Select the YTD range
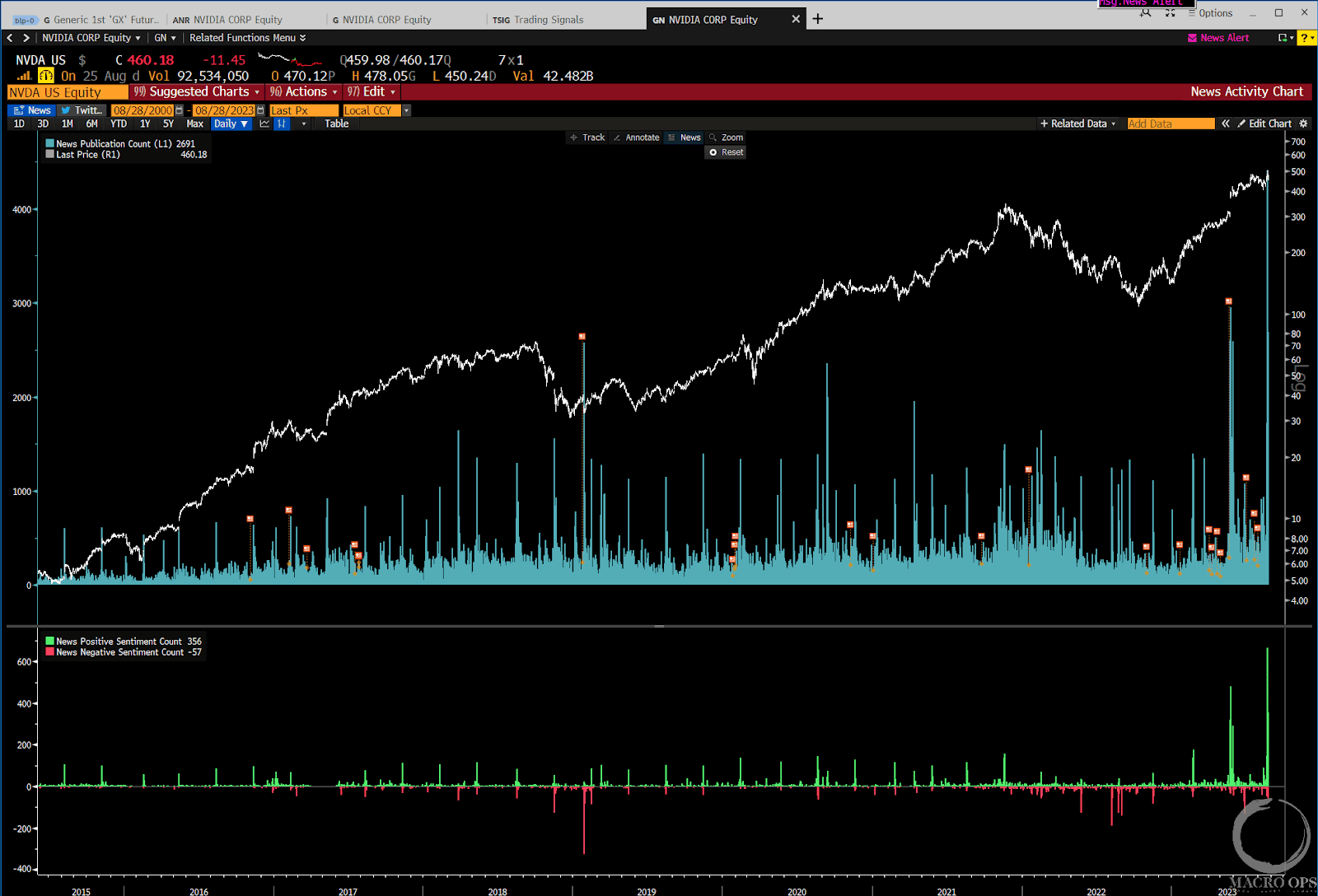Viewport: 1318px width, 896px height. coord(119,124)
